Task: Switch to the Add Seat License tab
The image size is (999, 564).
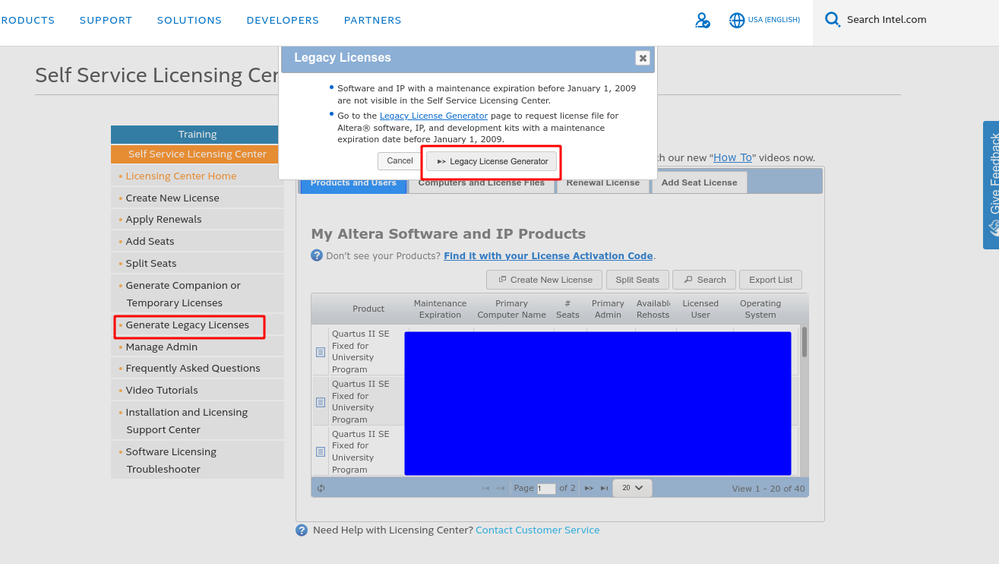Action: (699, 182)
